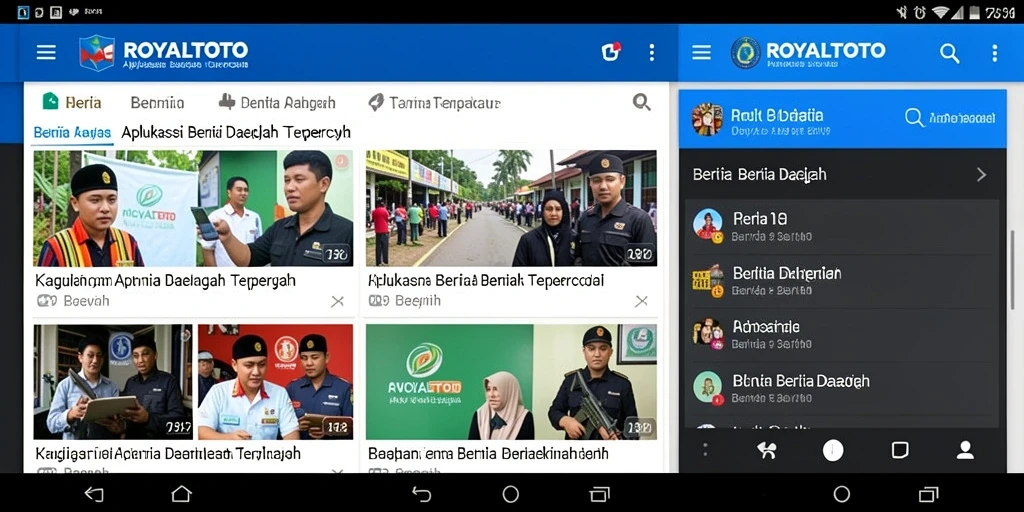Open headline 'Kplukasna Beriaa Beniak Tepercodal'

(x=486, y=281)
